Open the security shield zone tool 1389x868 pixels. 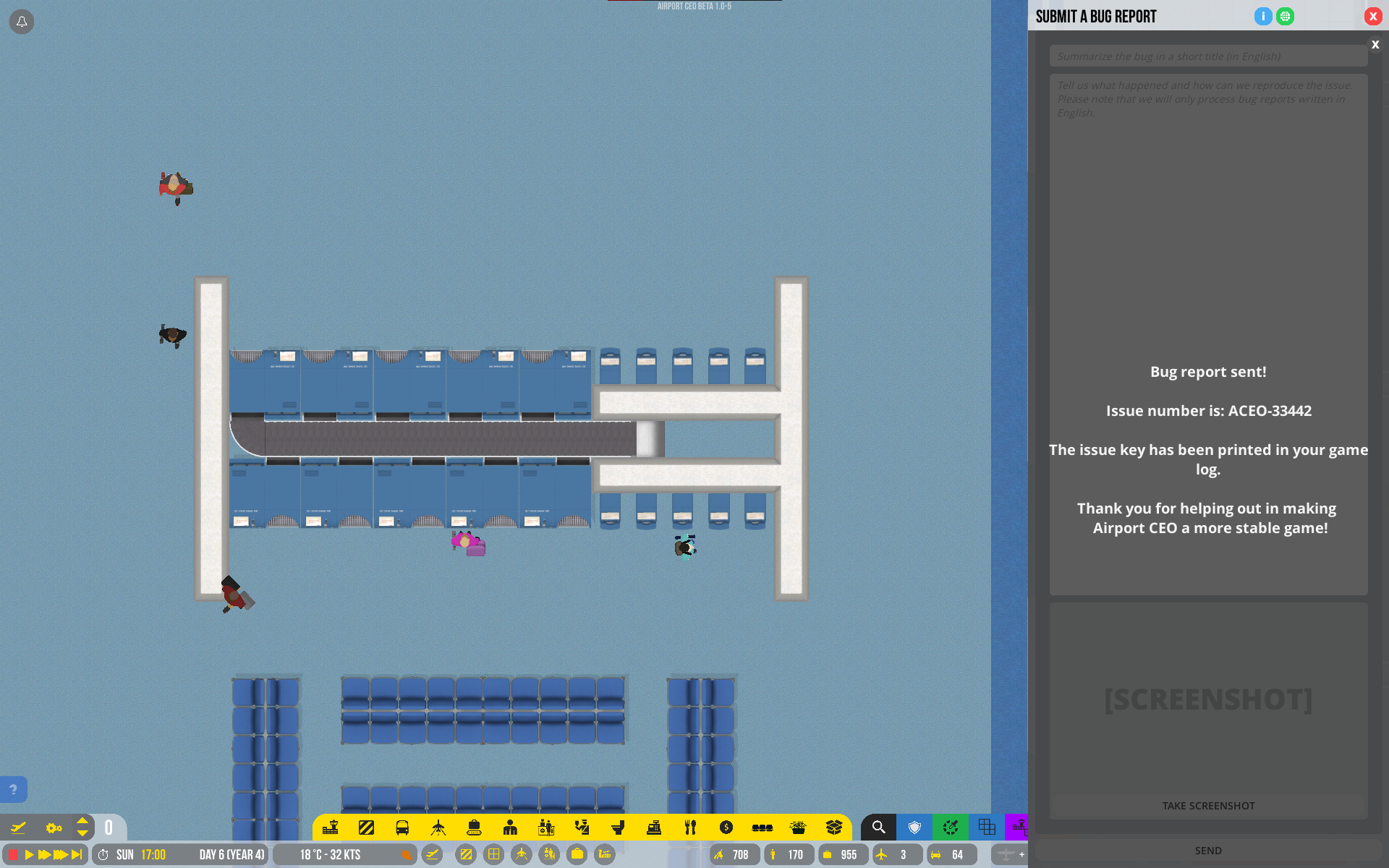click(914, 827)
